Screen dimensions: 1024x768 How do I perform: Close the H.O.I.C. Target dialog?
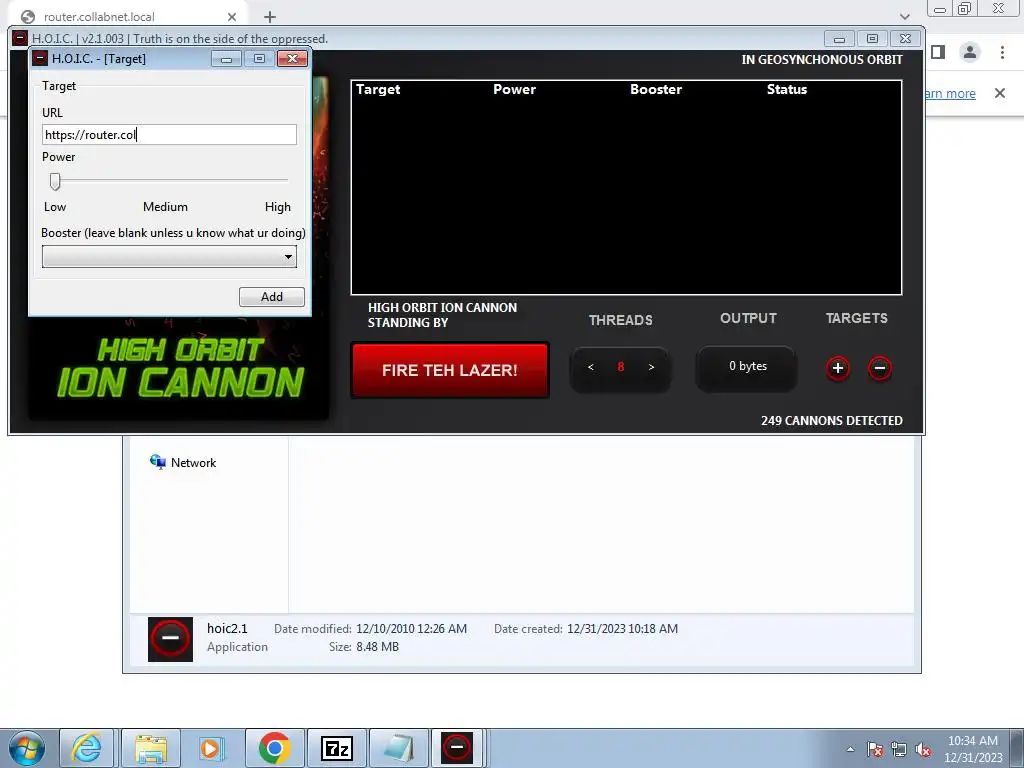pyautogui.click(x=293, y=59)
